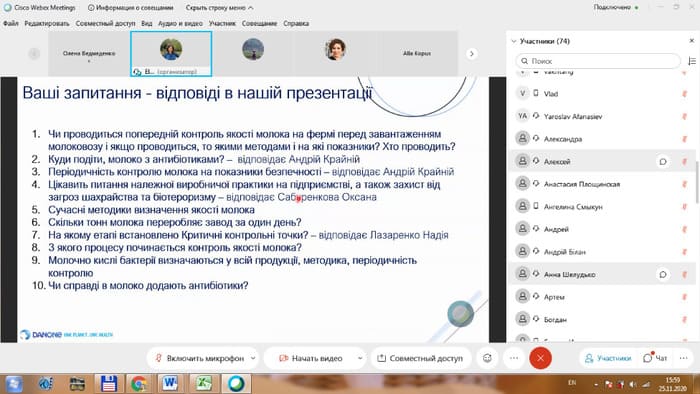The height and width of the screenshot is (394, 700).
Task: Toggle Начать видео camera button
Action: [310, 358]
